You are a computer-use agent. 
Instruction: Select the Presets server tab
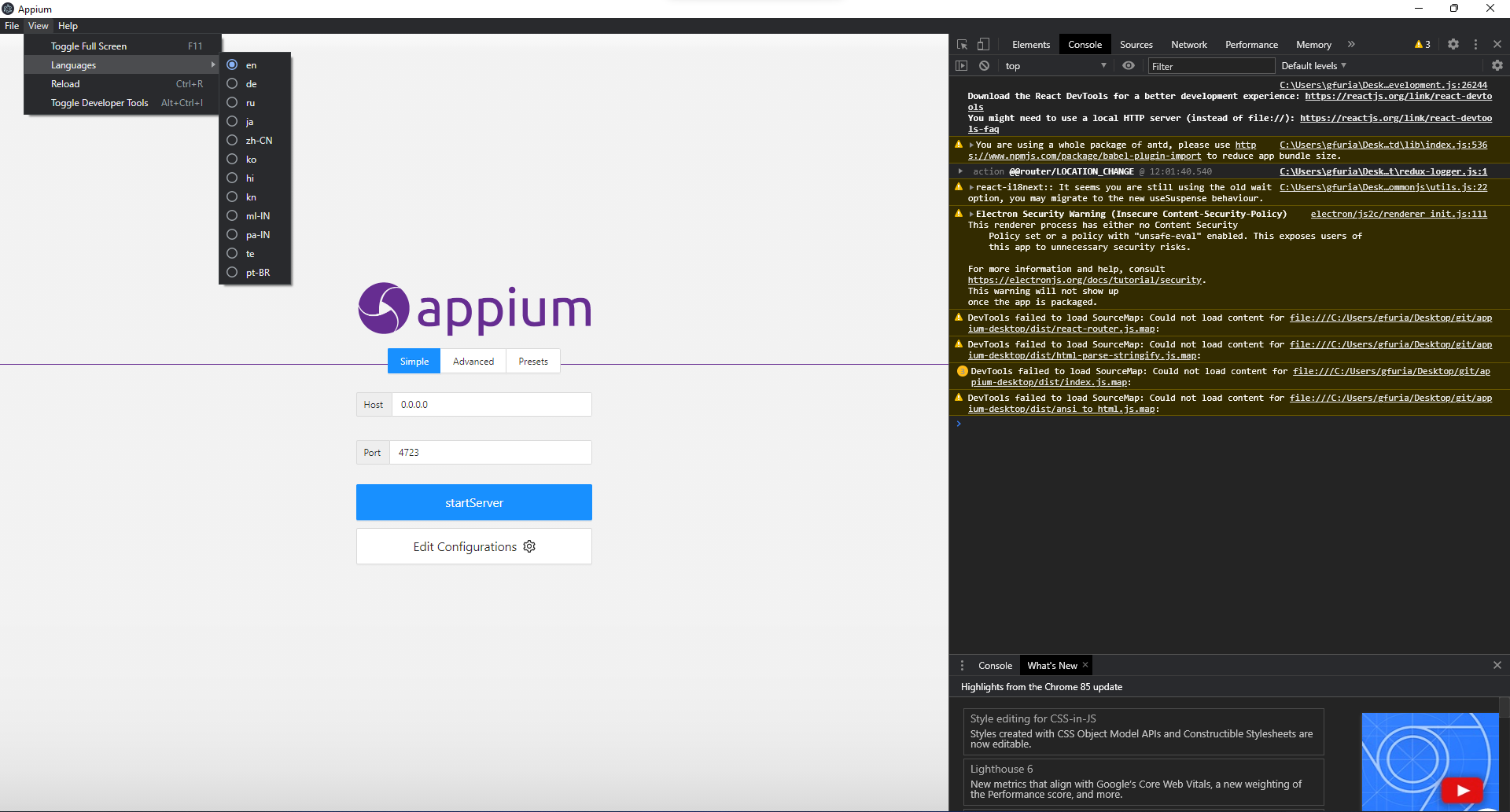pos(533,362)
